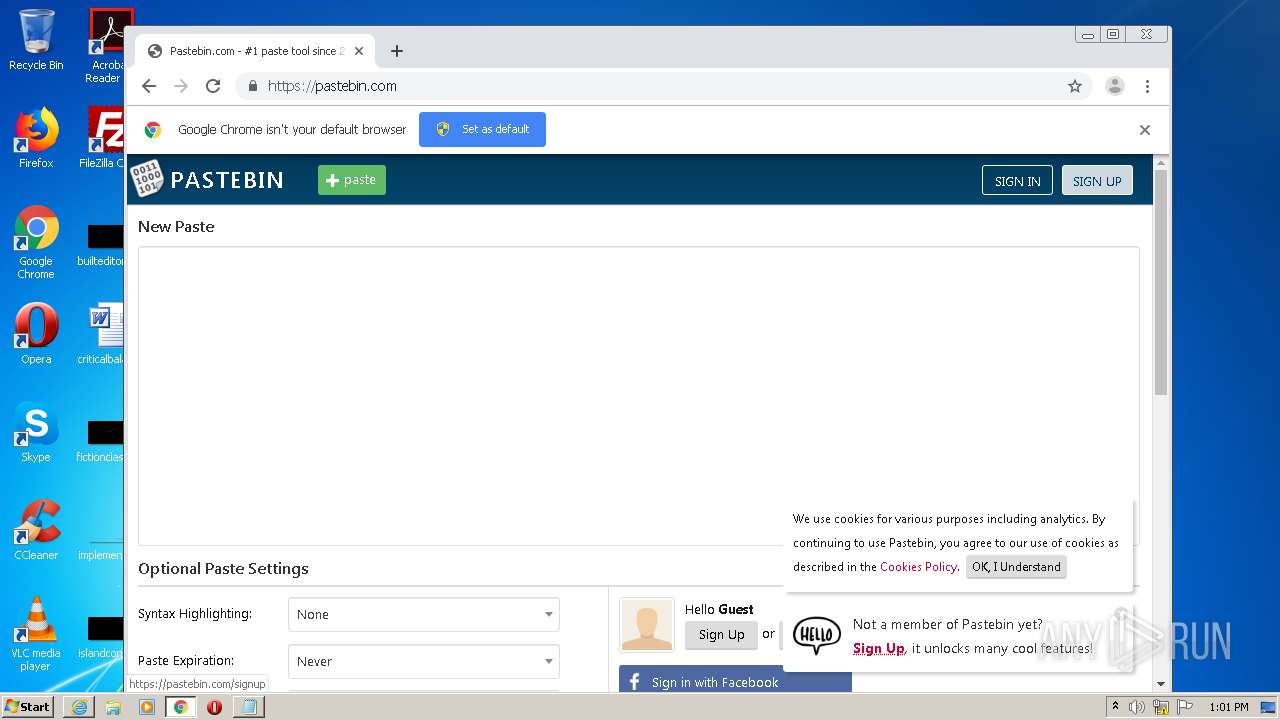This screenshot has height=720, width=1280.
Task: Click the address bar URL
Action: coord(332,86)
